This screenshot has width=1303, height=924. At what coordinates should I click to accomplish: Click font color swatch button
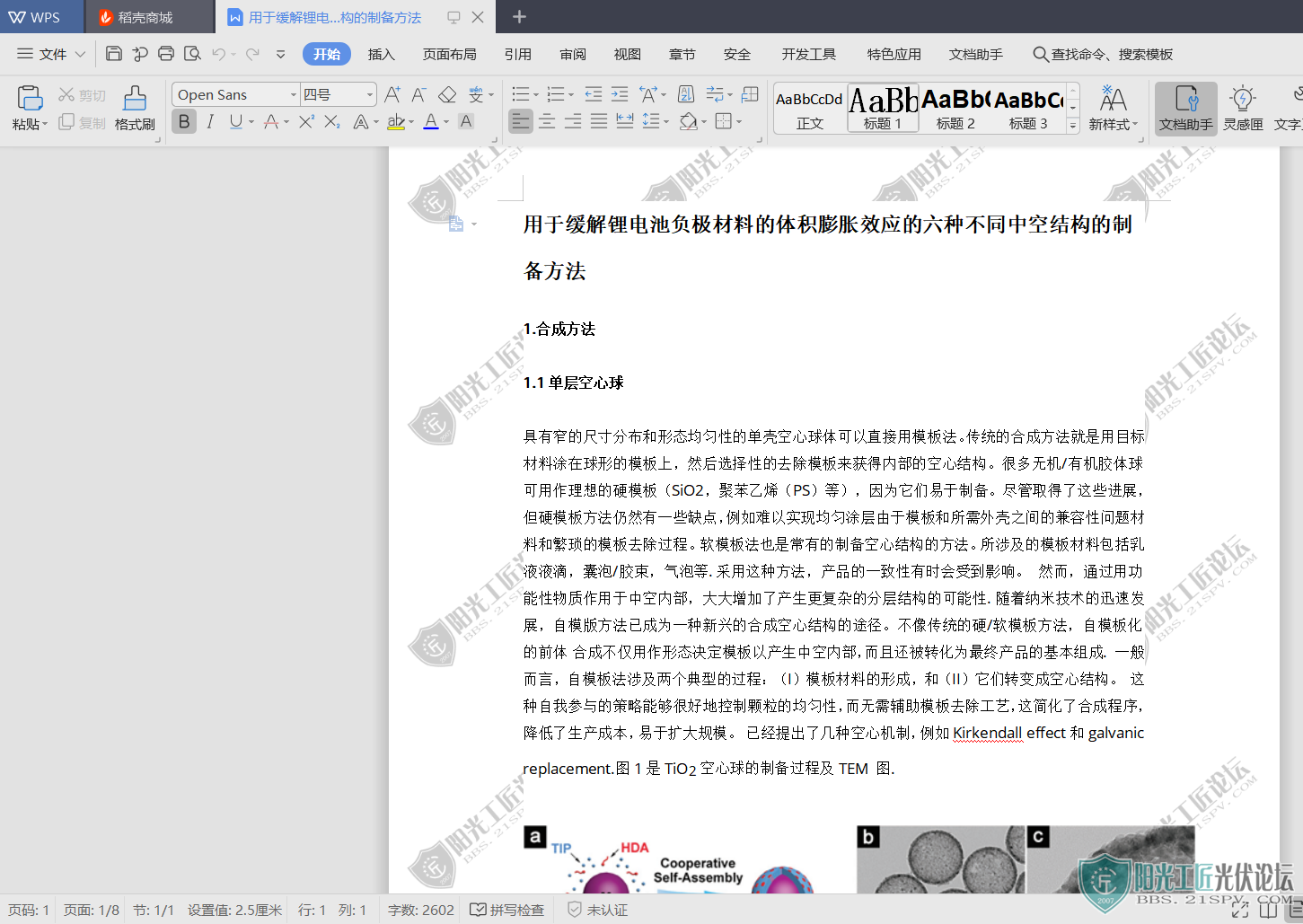pos(431,121)
